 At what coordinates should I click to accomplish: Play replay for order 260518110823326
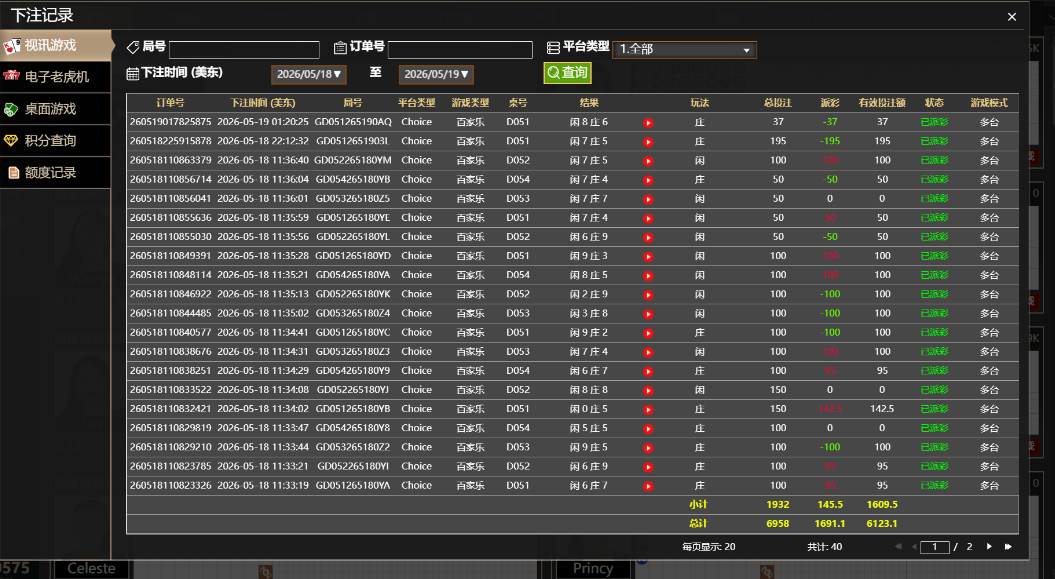pyautogui.click(x=648, y=486)
